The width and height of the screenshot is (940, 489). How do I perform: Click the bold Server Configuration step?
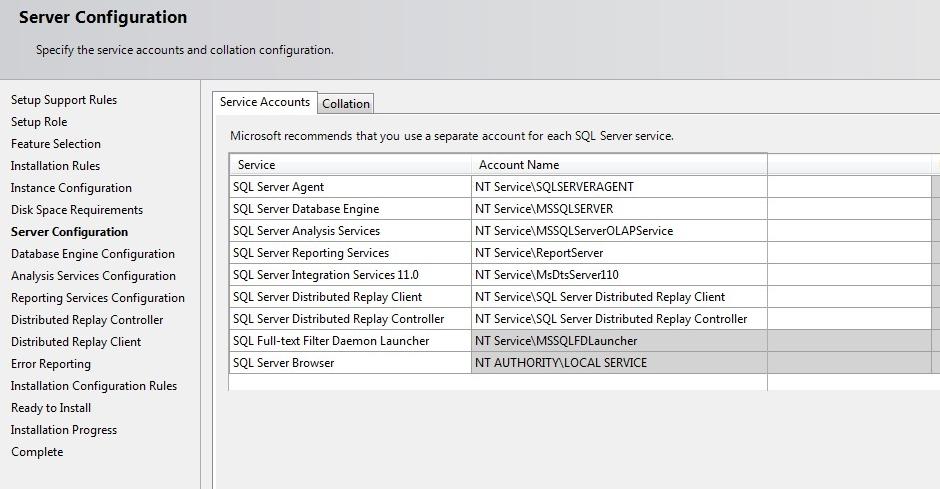click(x=70, y=232)
